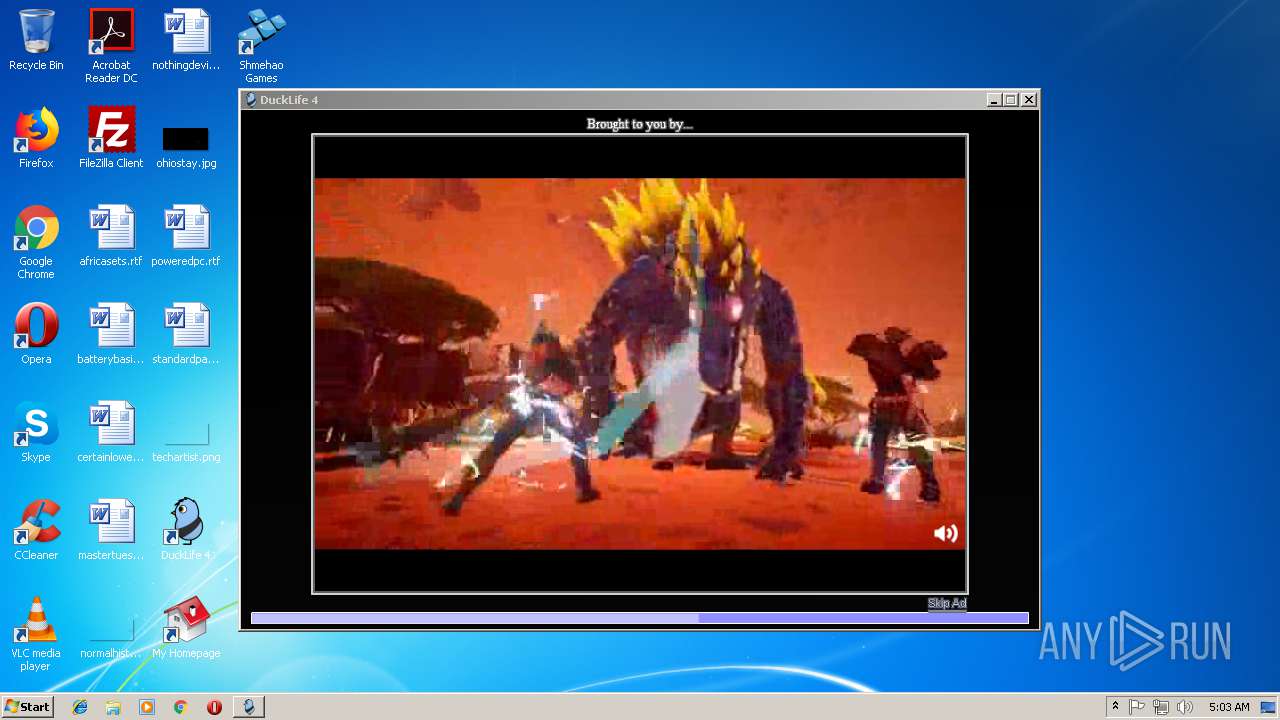1280x720 pixels.
Task: Select standardpa... Word document
Action: [x=186, y=335]
